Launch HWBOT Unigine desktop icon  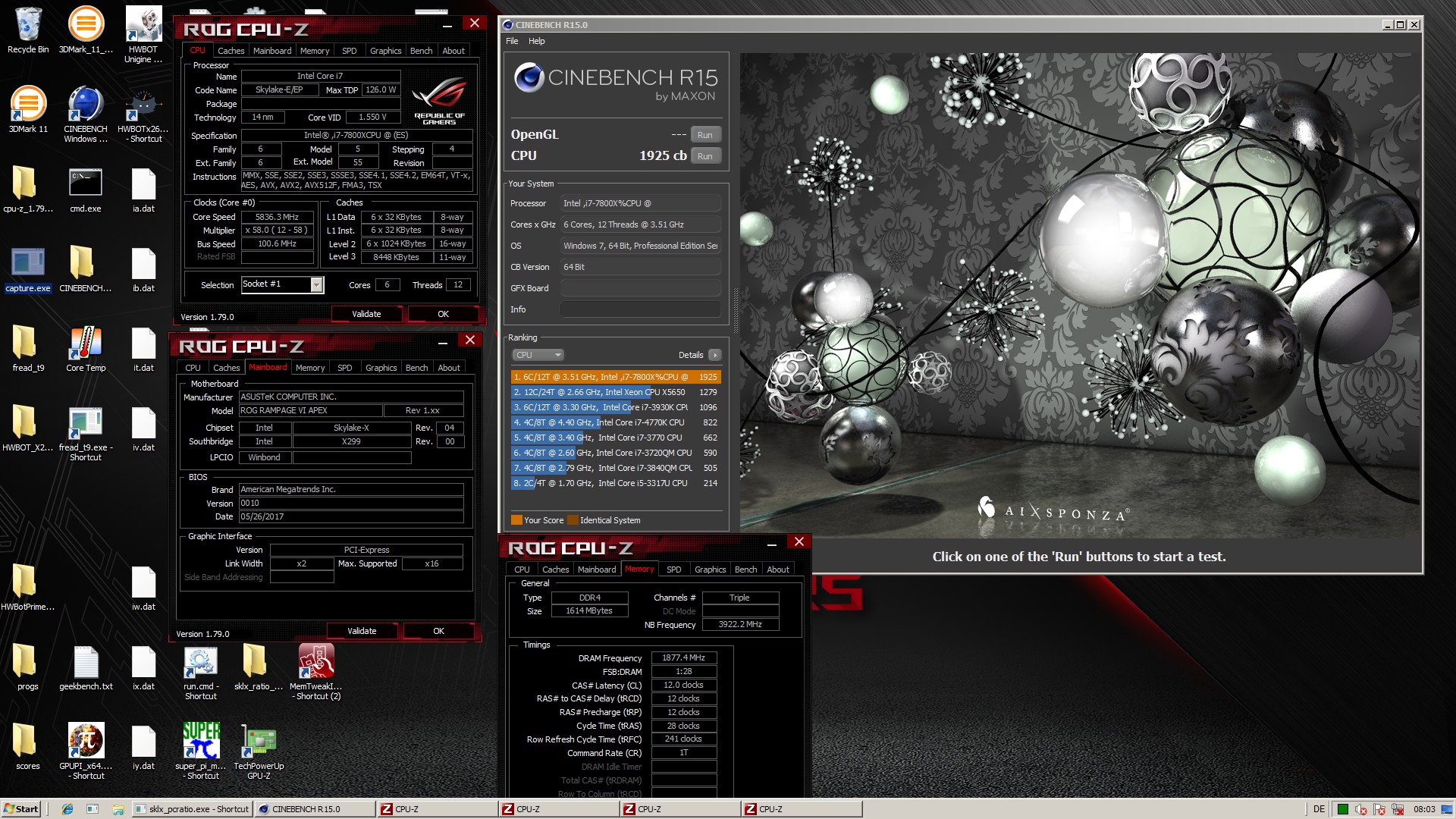coord(143,34)
